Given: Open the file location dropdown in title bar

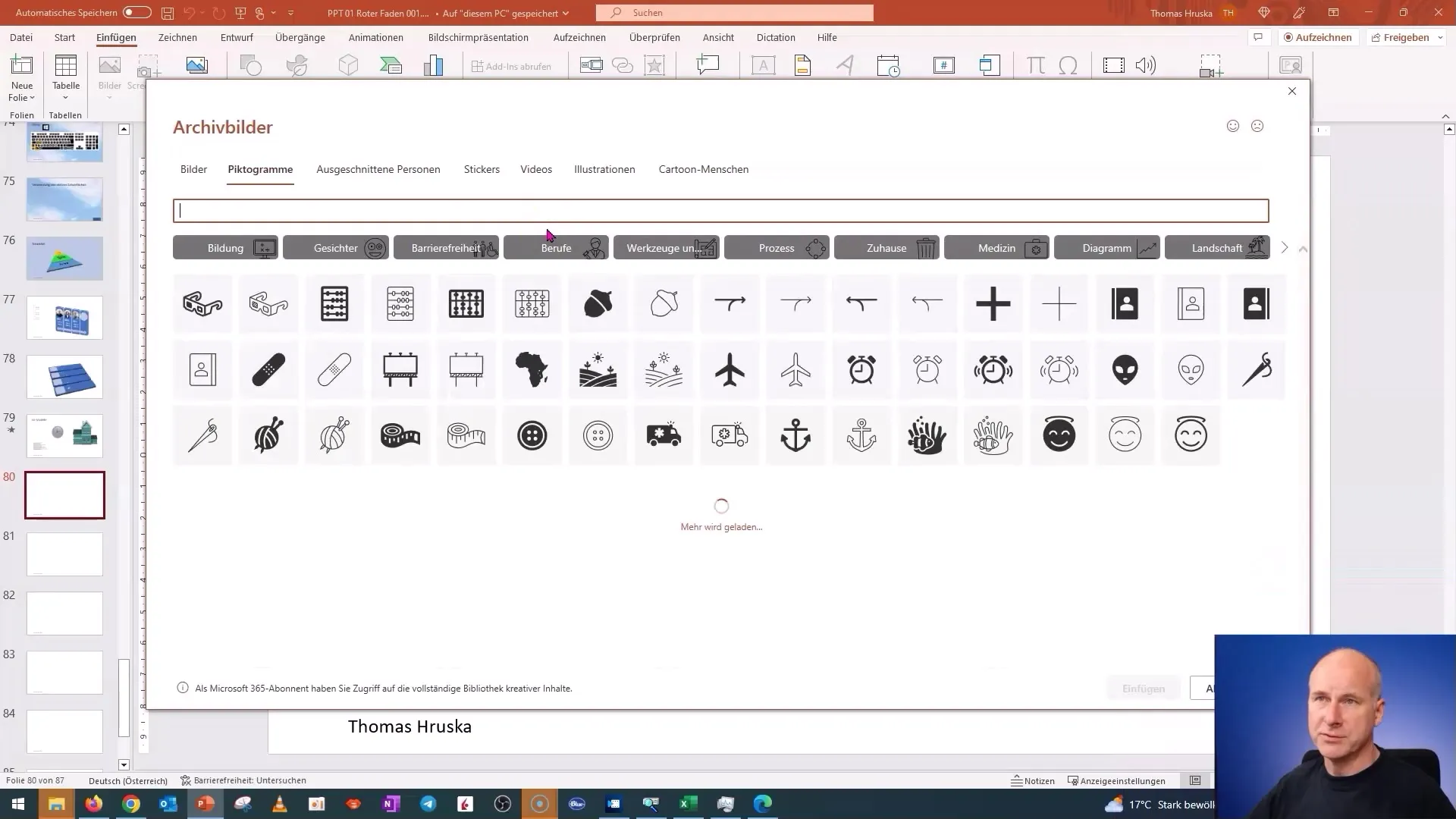Looking at the screenshot, I should coord(566,13).
